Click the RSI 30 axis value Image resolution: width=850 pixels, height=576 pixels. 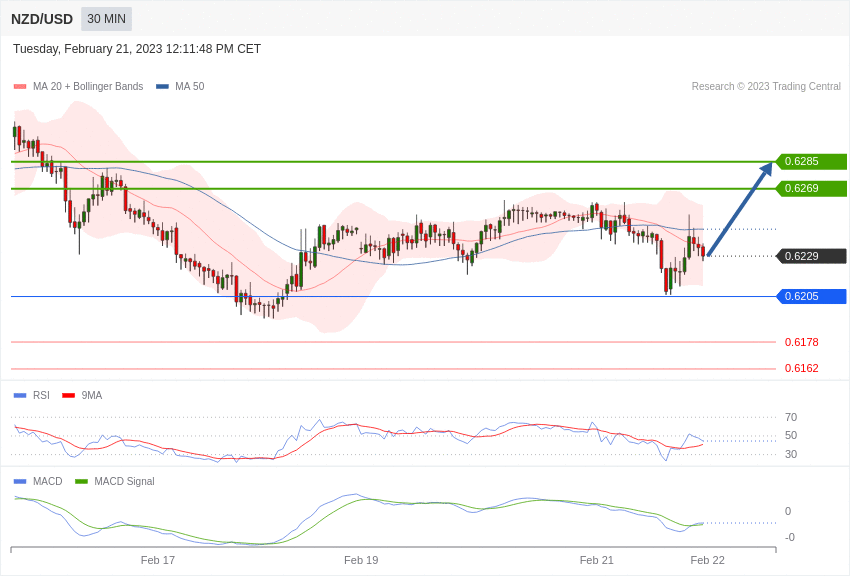791,454
